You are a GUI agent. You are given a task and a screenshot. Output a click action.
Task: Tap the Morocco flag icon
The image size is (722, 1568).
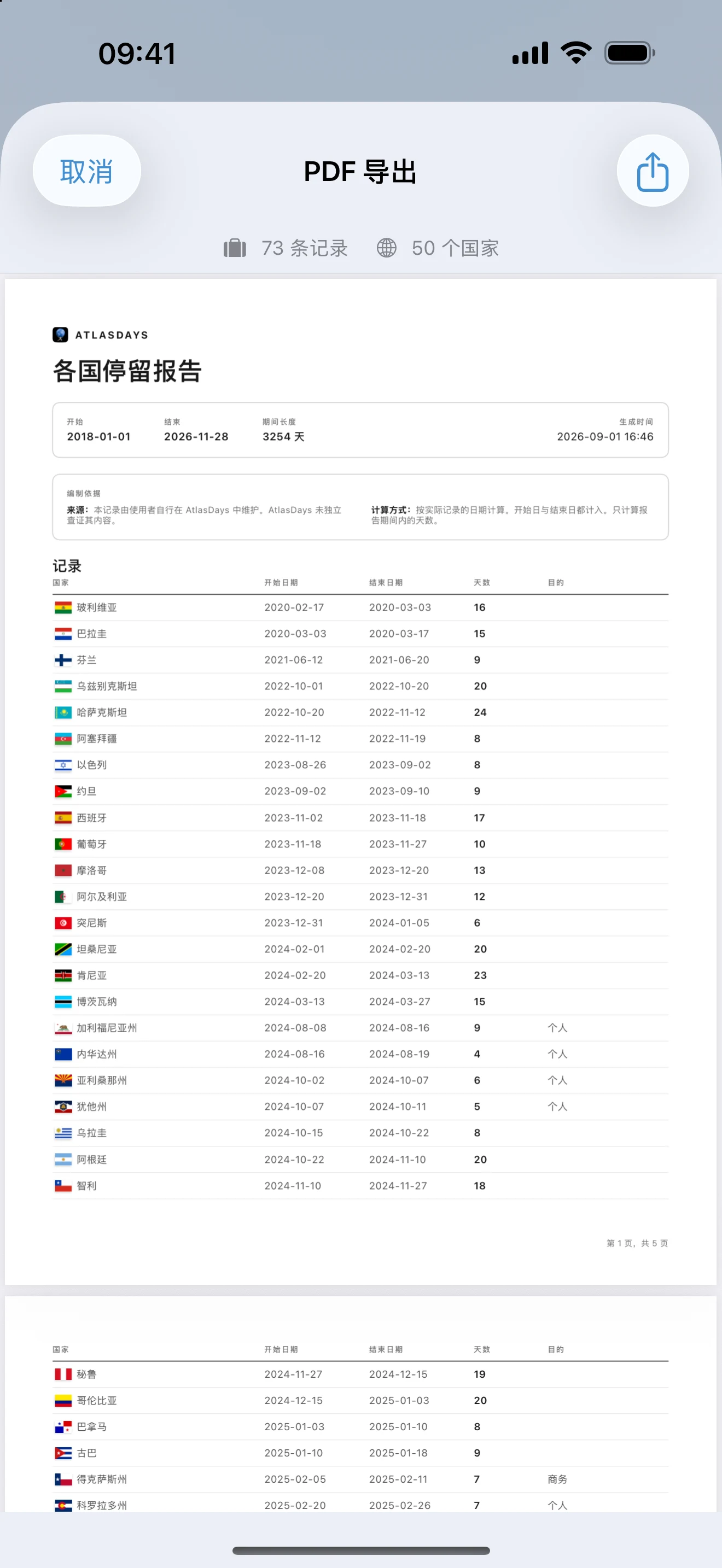(63, 870)
